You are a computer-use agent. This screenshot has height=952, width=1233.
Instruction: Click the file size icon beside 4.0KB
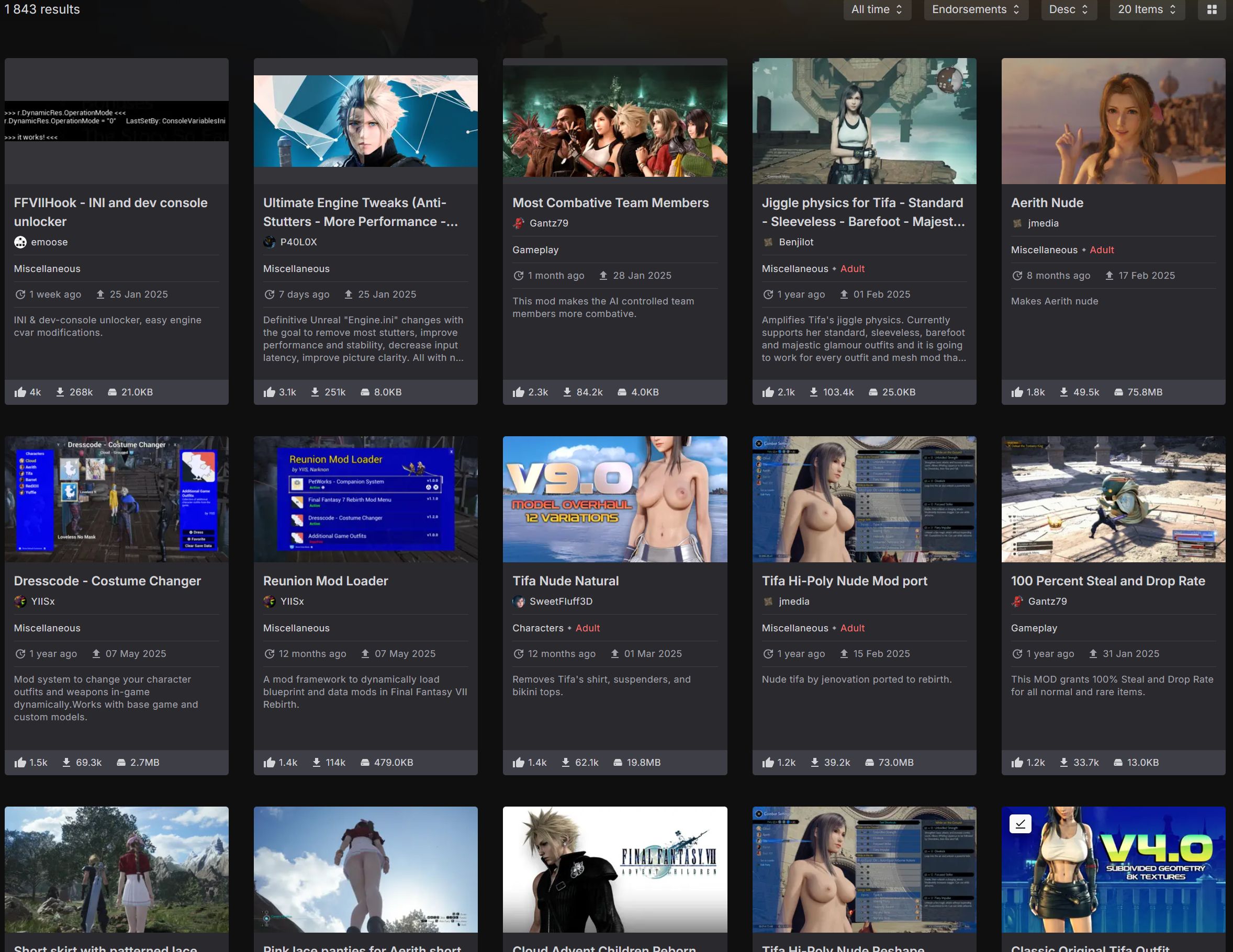tap(622, 392)
